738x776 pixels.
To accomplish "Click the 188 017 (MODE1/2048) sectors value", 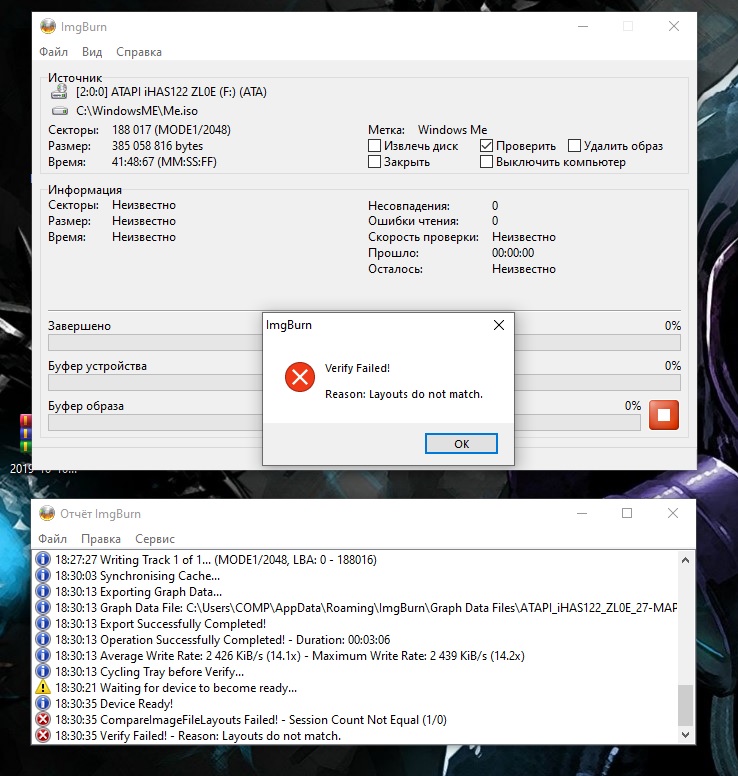I will pyautogui.click(x=171, y=130).
